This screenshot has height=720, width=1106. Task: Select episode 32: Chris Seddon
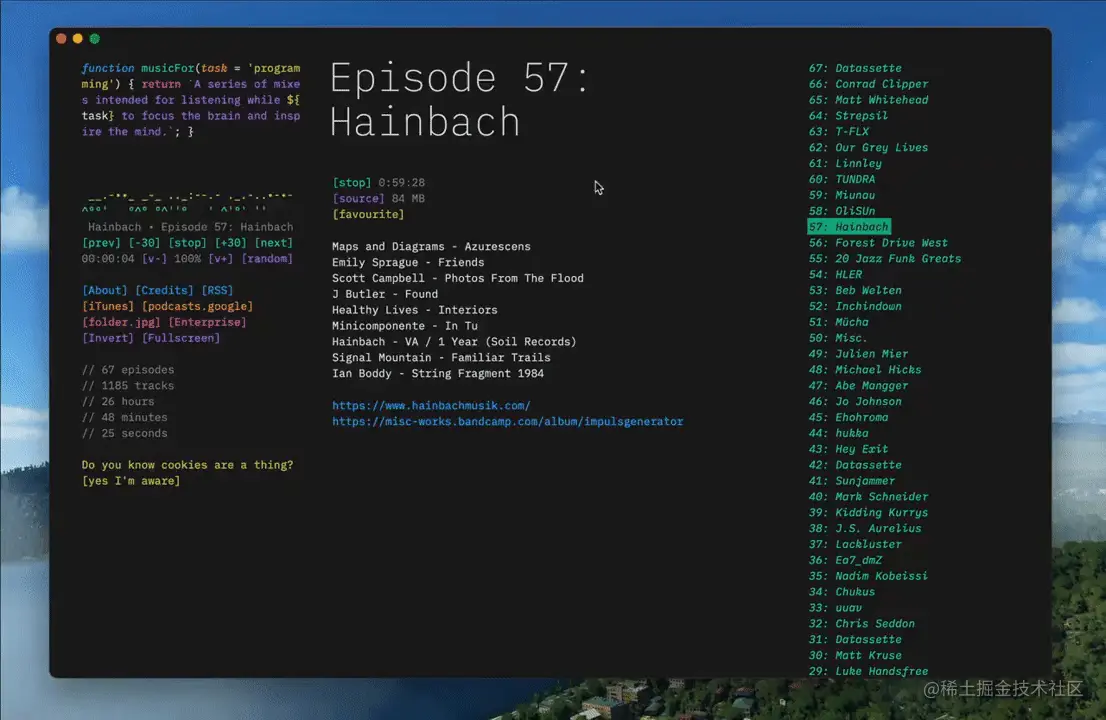pos(861,623)
